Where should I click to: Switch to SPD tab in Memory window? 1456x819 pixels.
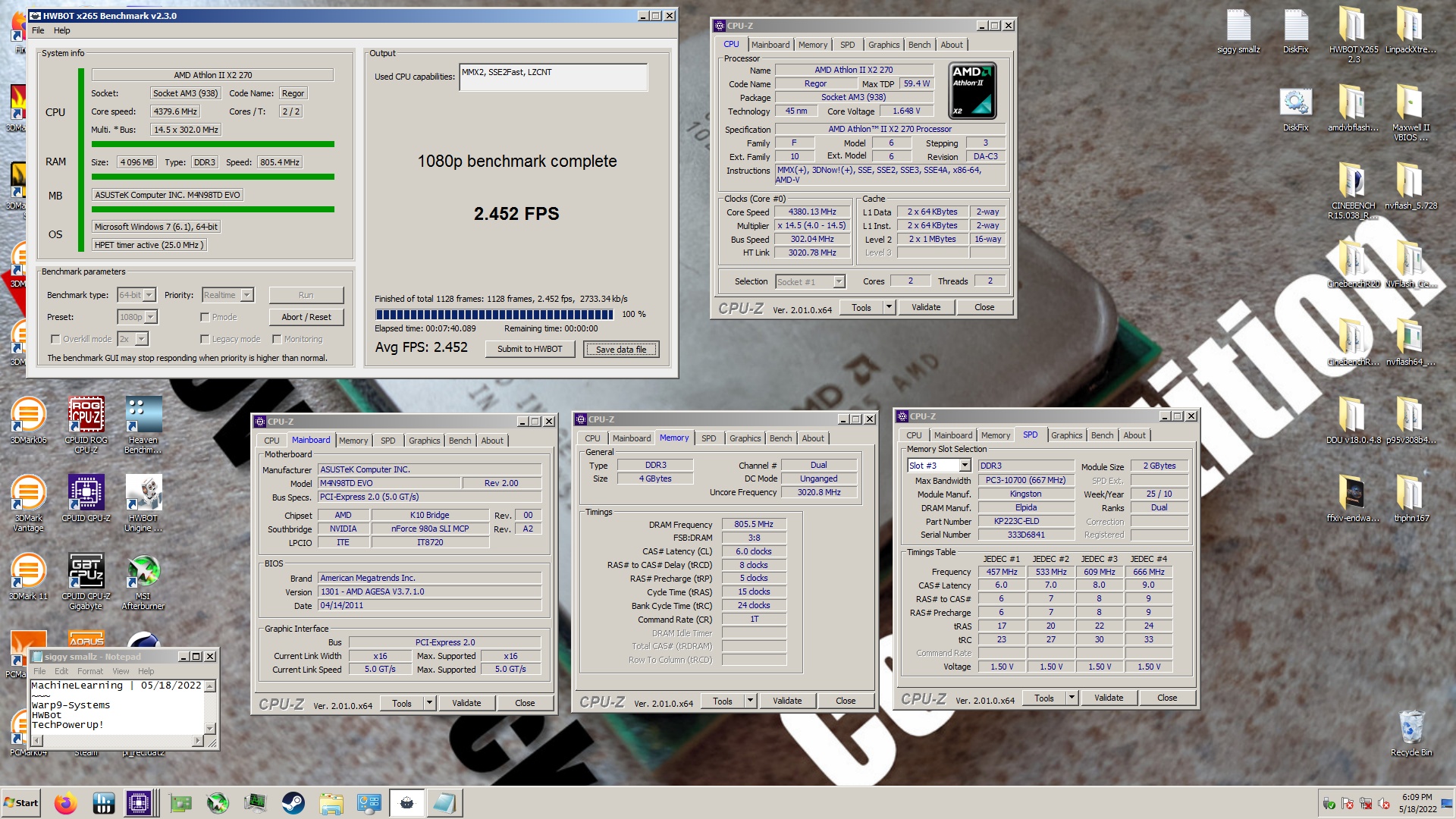coord(708,438)
